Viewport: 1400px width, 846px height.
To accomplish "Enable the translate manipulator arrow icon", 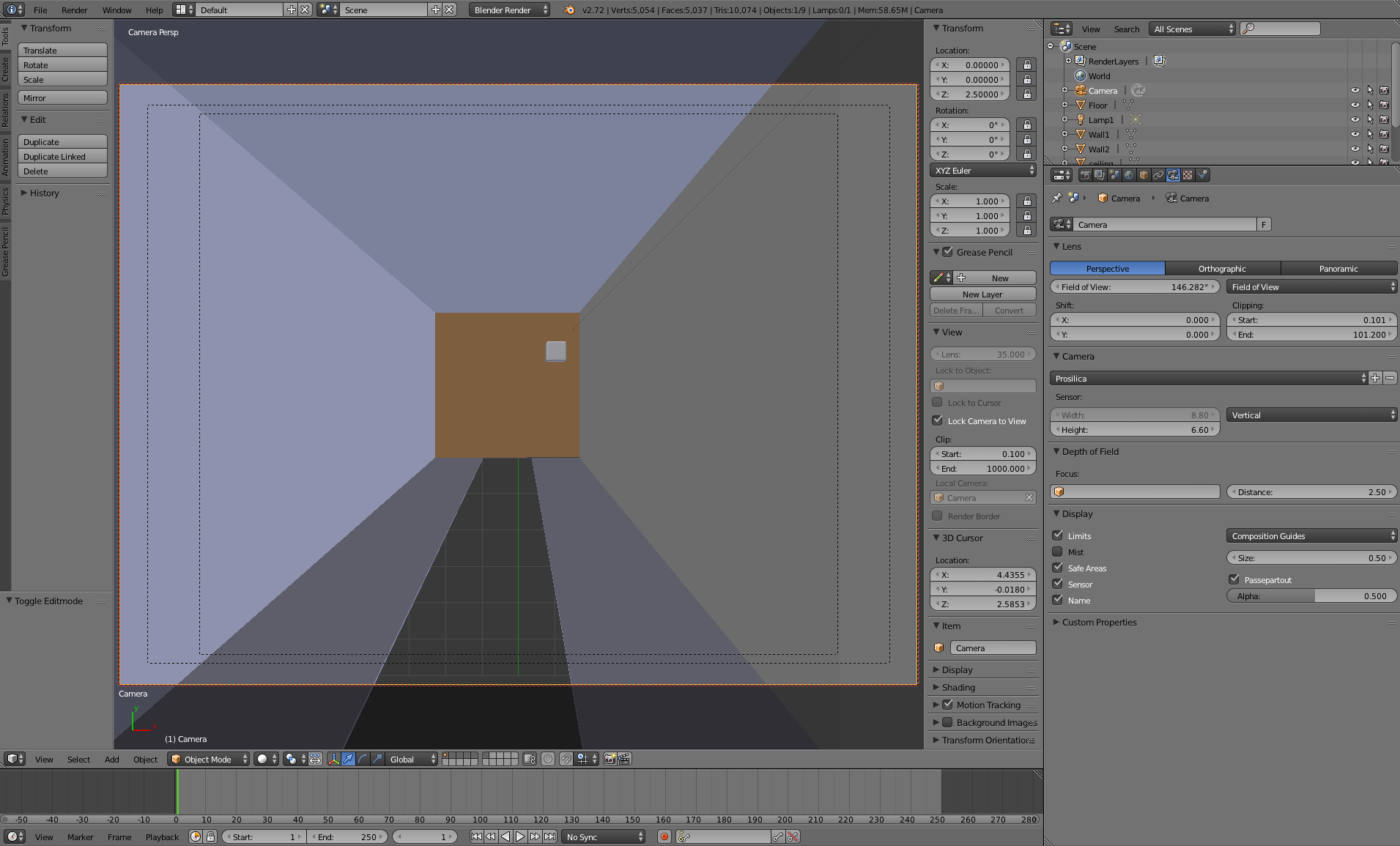I will [x=348, y=759].
